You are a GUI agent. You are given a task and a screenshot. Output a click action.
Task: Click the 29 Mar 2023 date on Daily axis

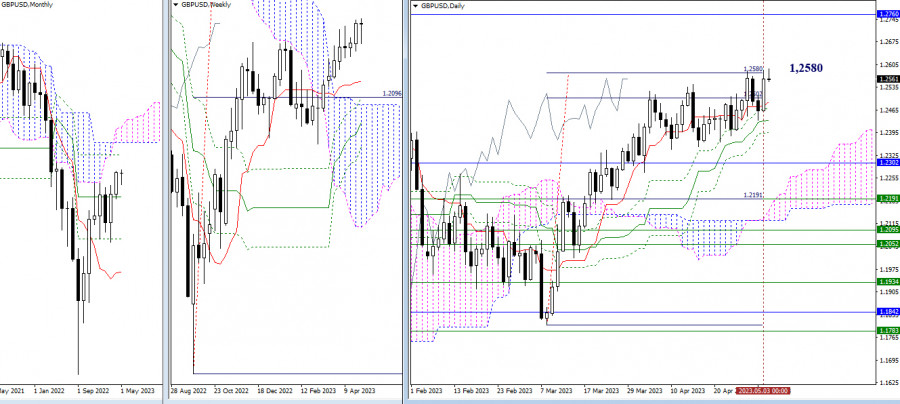(x=645, y=391)
